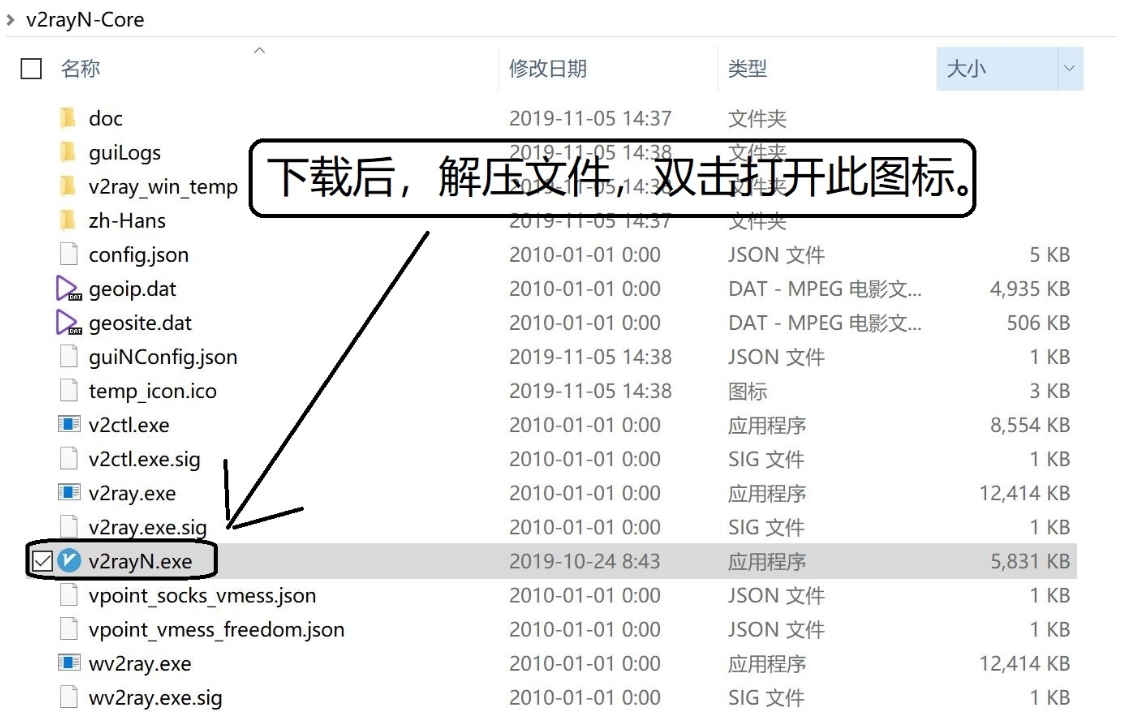Sort by the 大小 column header
This screenshot has width=1125, height=721.
click(966, 69)
